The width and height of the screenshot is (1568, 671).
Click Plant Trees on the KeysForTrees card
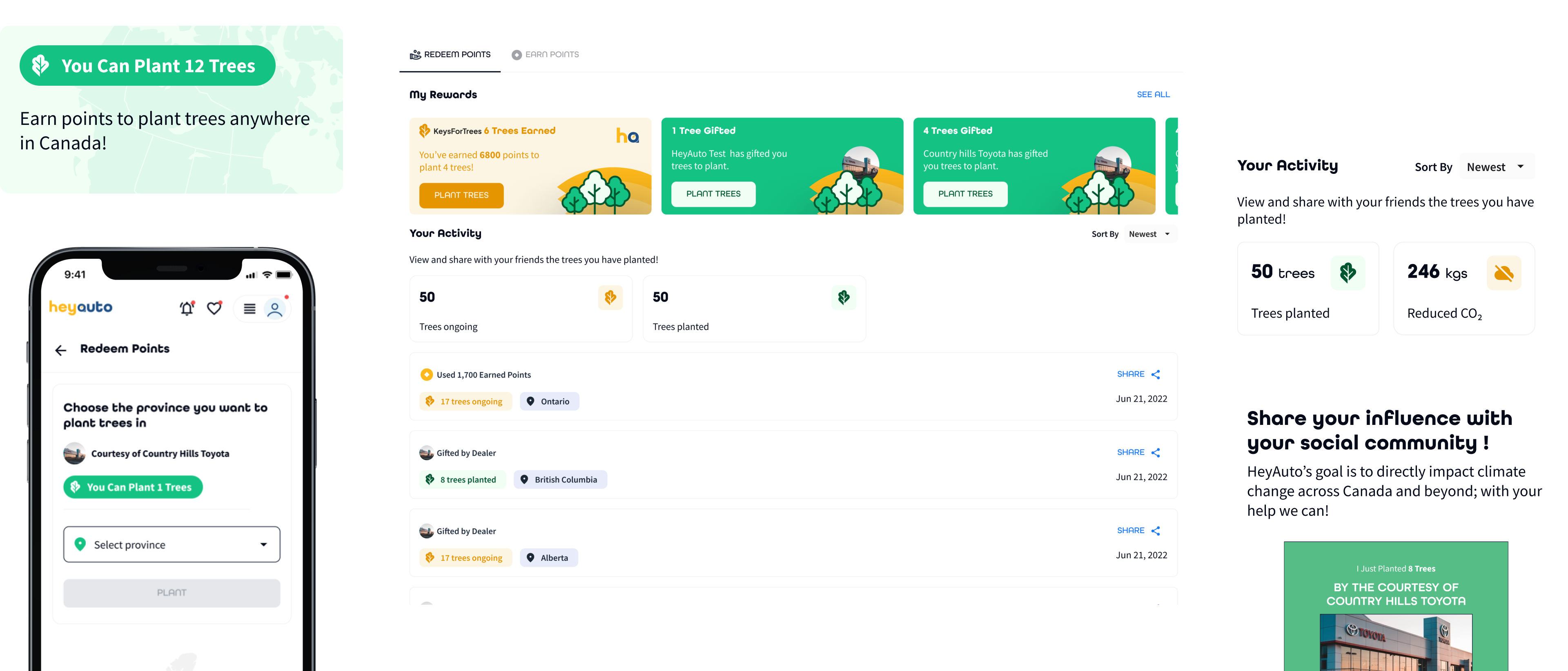click(x=461, y=195)
